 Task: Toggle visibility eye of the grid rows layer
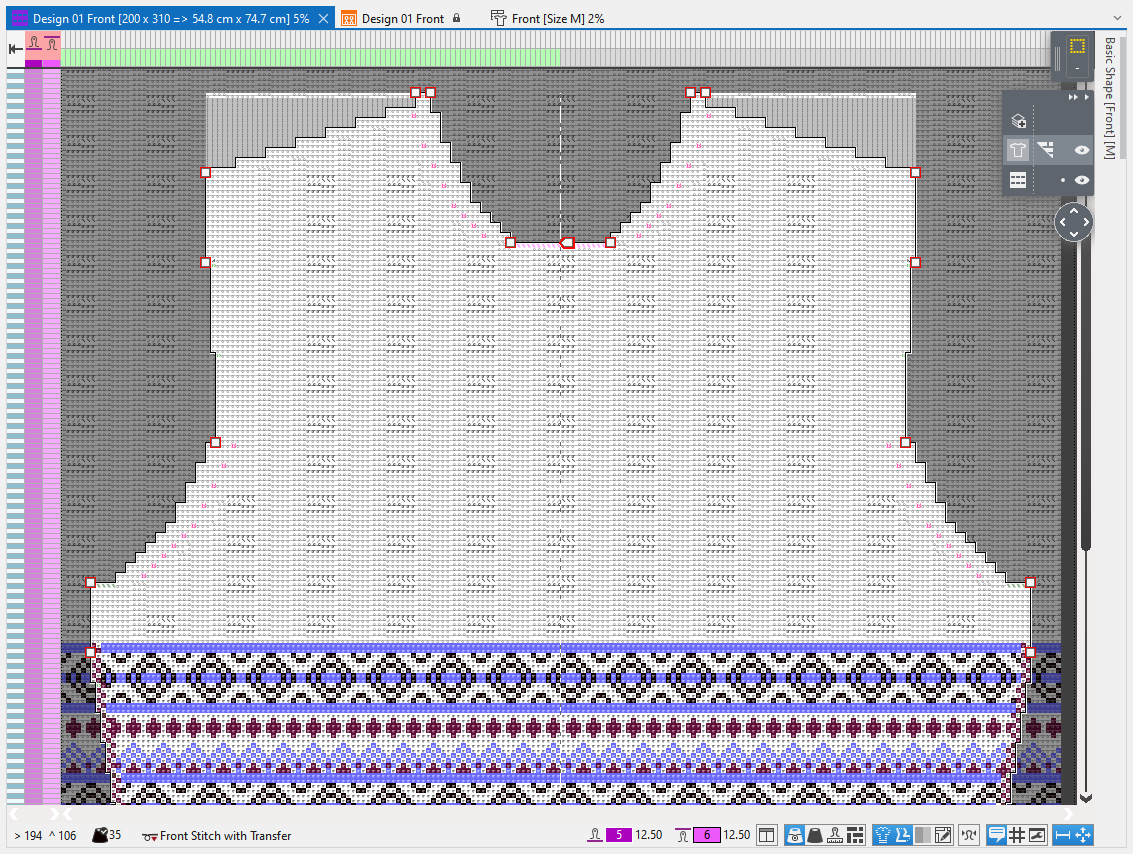coord(1081,180)
